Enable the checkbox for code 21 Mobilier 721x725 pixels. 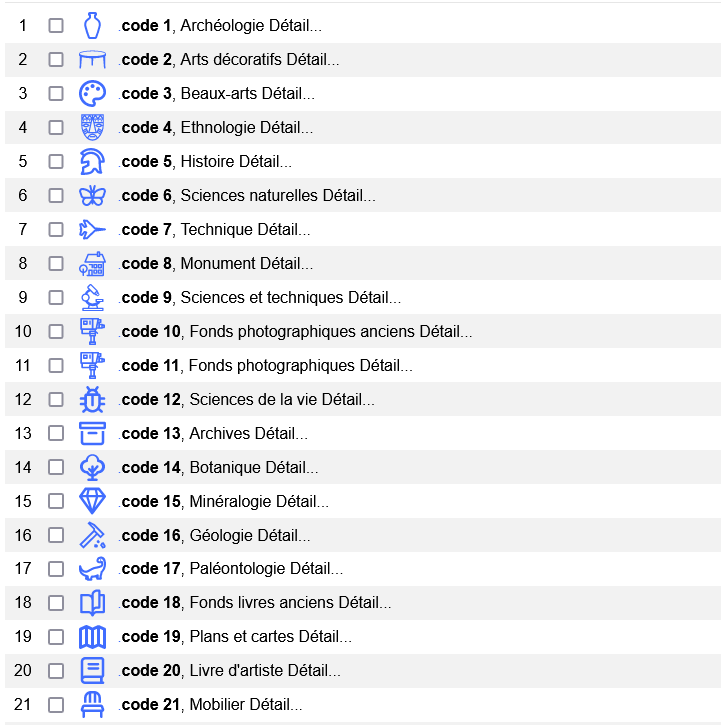pos(56,705)
